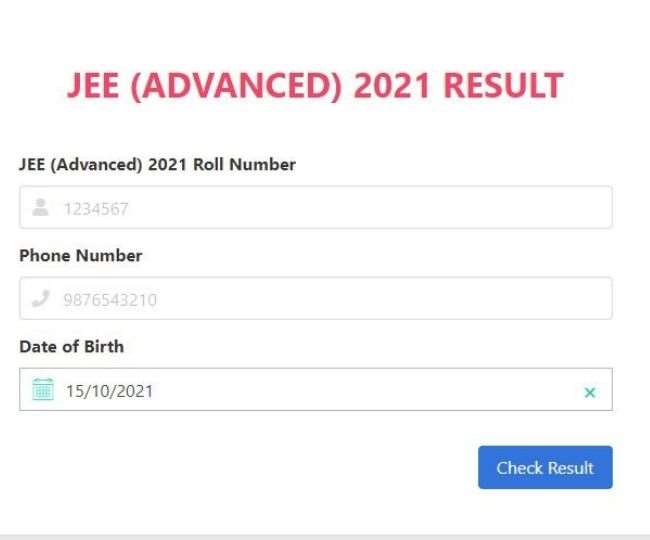Click the user icon in Roll Number field
Viewport: 650px width, 540px height.
coord(41,207)
